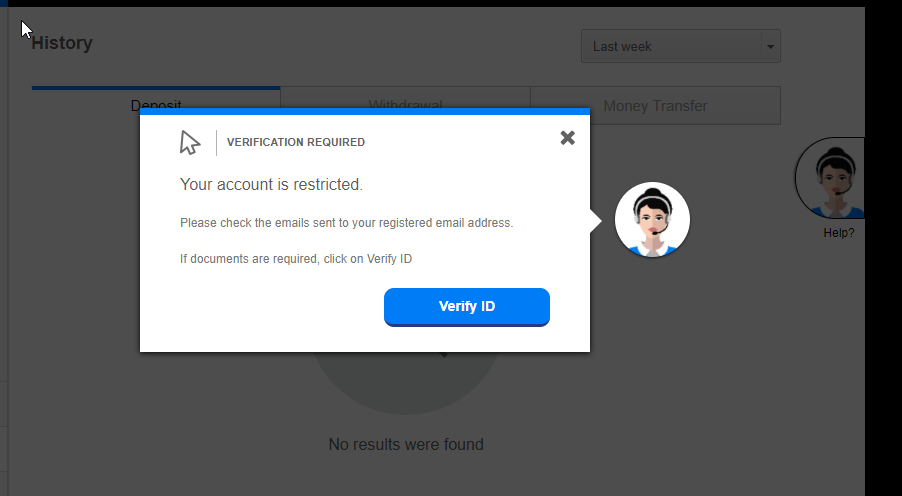Image resolution: width=902 pixels, height=496 pixels.
Task: Click the Help? label
Action: pyautogui.click(x=839, y=233)
